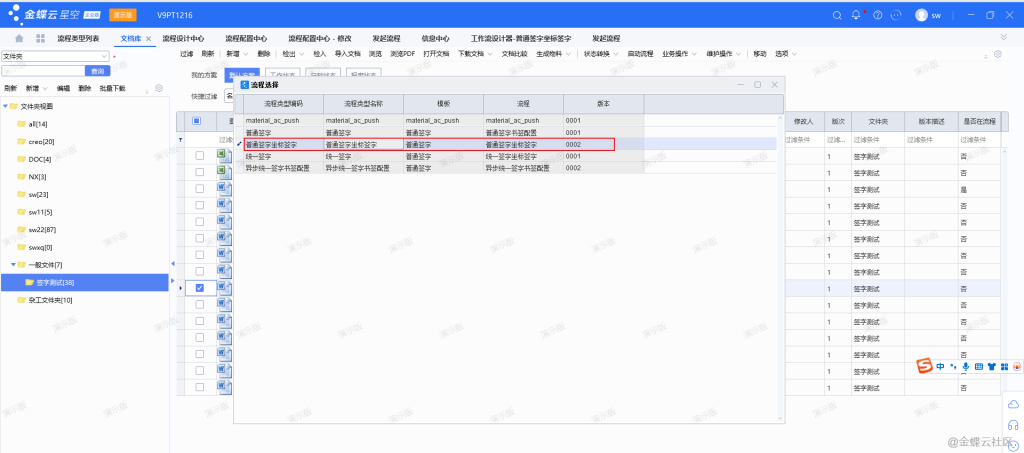Viewport: 1024px width, 453px height.
Task: Click the IME skin shirt icon
Action: [991, 367]
